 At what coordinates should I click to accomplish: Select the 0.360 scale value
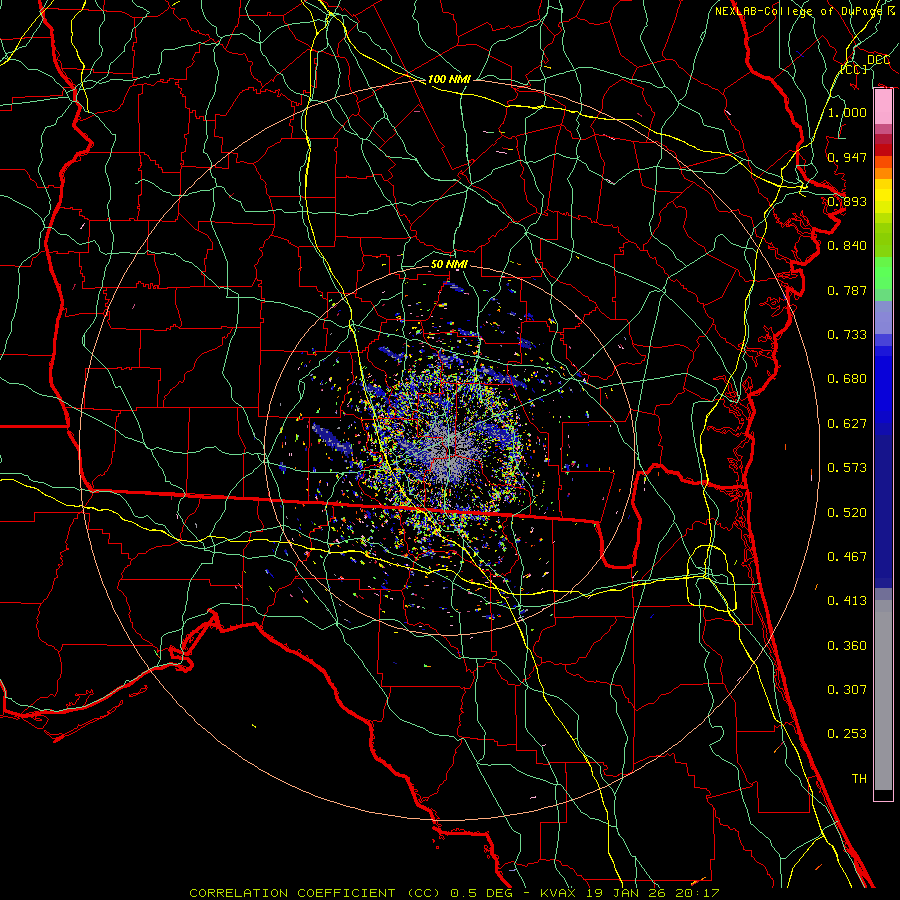coord(847,646)
